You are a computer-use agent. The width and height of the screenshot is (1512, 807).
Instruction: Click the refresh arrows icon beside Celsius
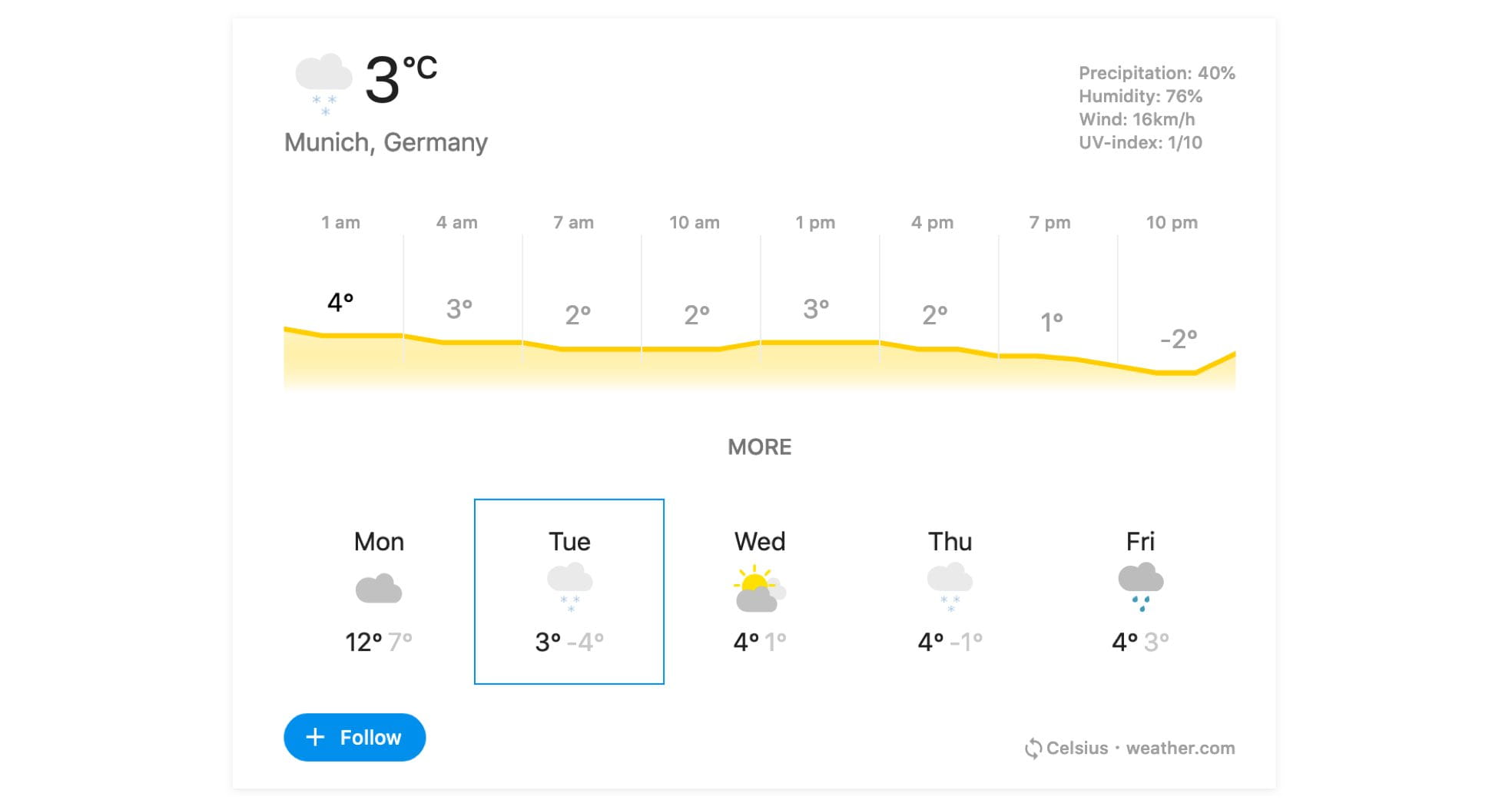pyautogui.click(x=1033, y=748)
